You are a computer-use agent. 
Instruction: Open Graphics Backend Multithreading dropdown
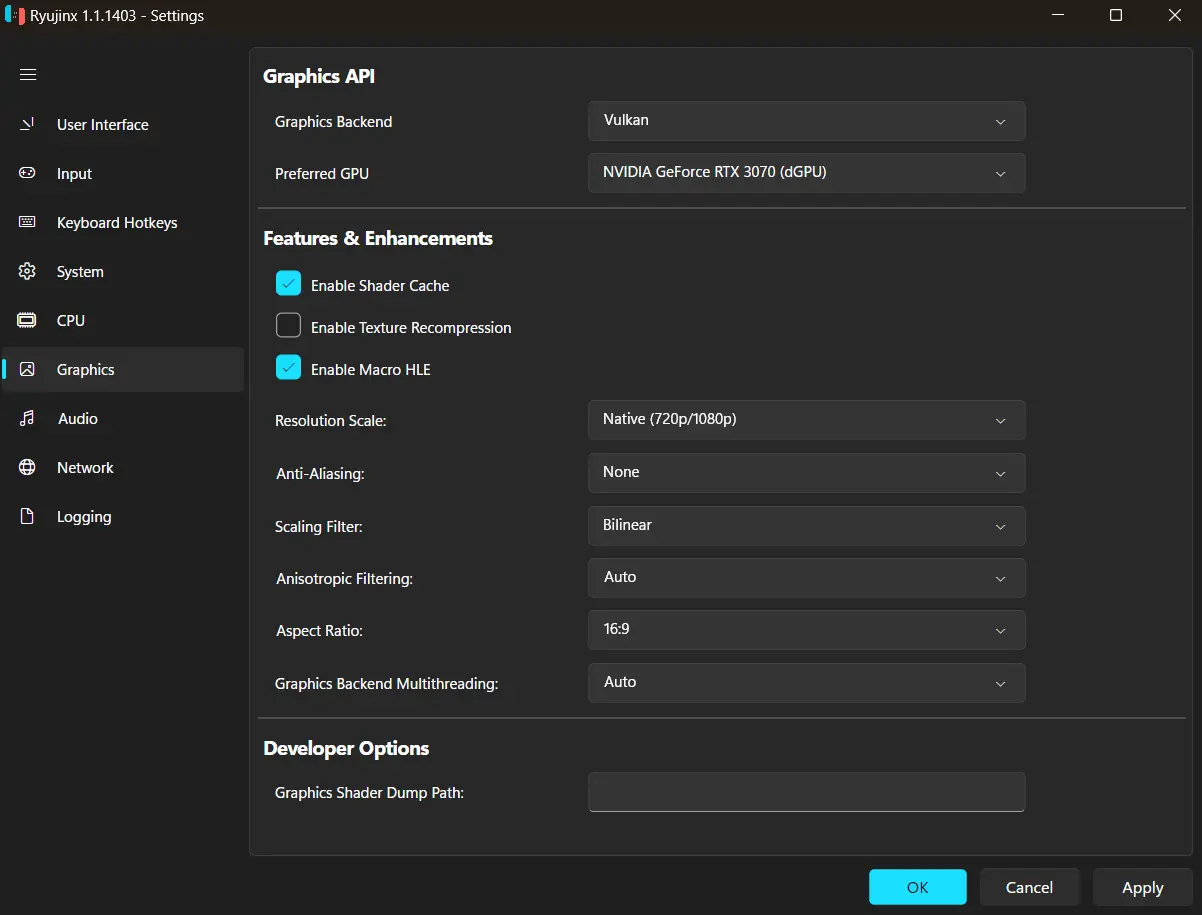point(807,683)
